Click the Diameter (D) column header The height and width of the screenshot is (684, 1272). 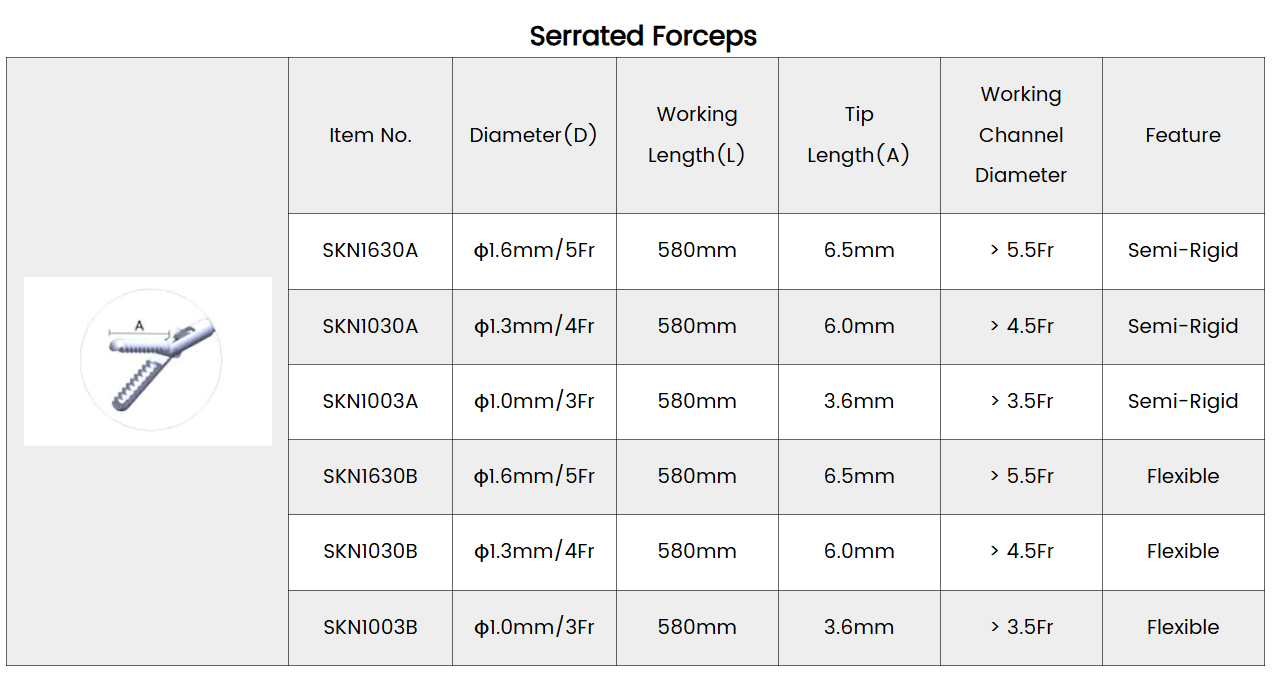[534, 135]
